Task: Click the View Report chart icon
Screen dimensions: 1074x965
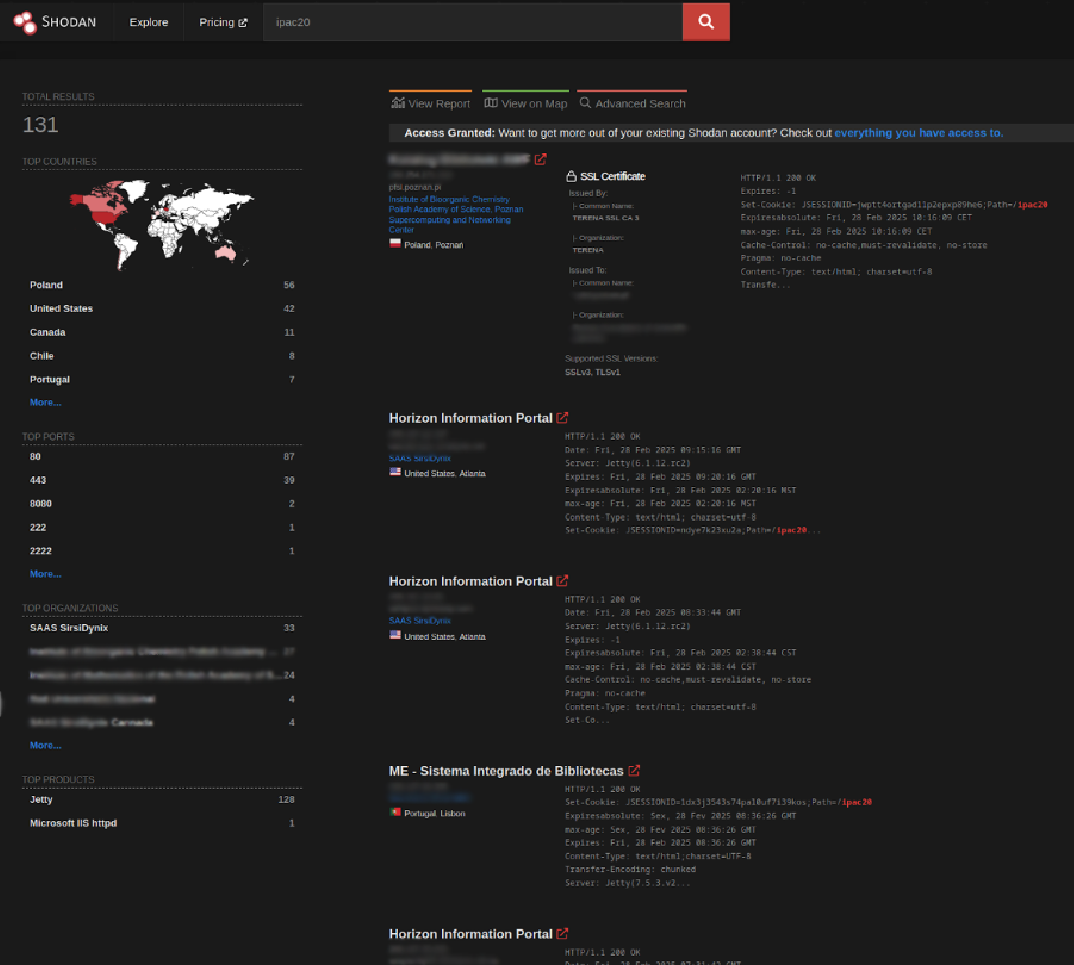Action: click(397, 103)
